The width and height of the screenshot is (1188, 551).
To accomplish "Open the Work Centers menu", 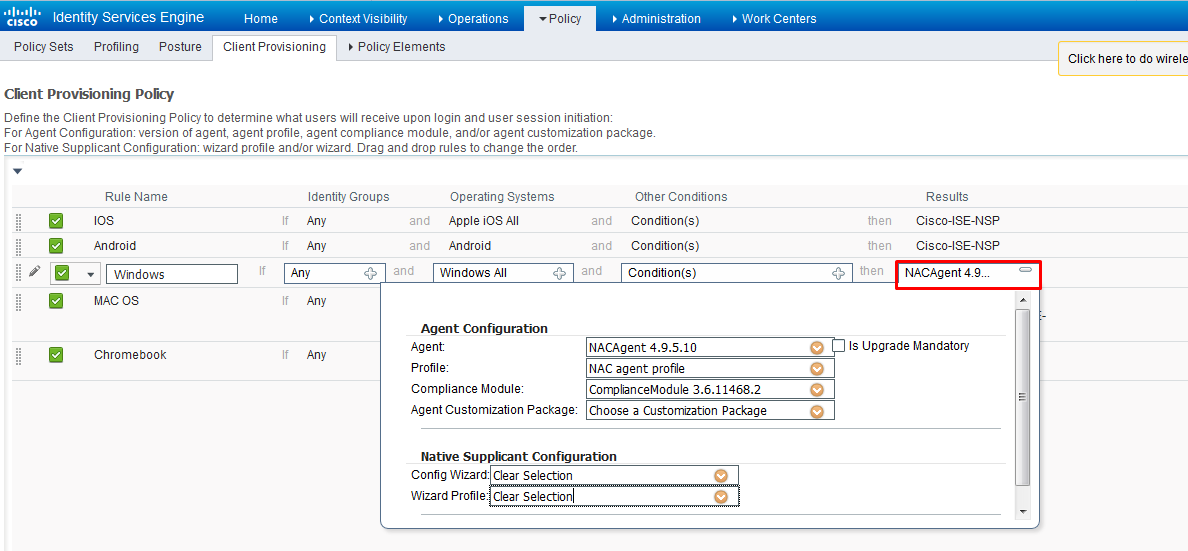I will pos(774,18).
